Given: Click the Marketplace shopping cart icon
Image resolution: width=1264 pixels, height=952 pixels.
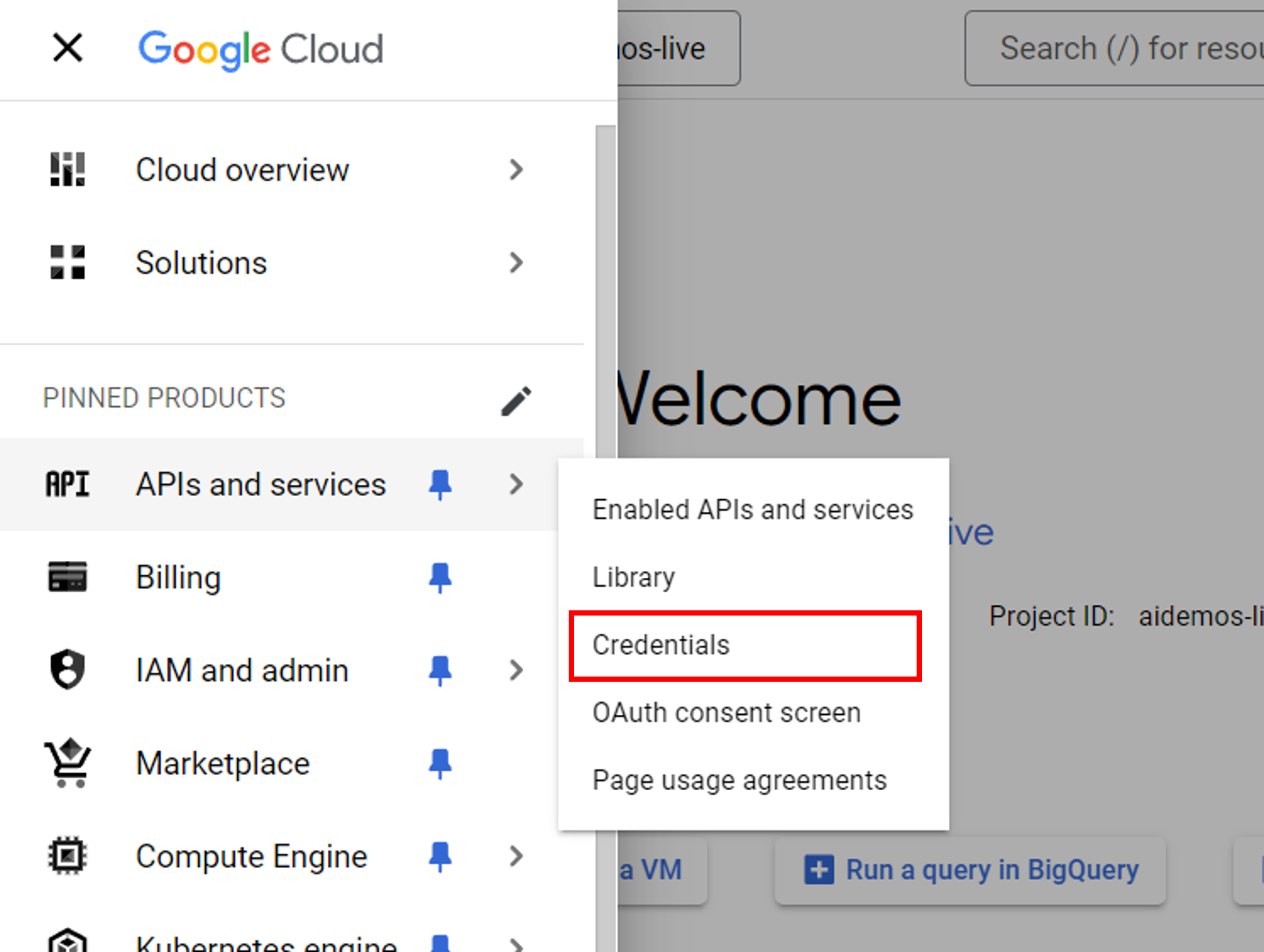Looking at the screenshot, I should click(x=67, y=763).
